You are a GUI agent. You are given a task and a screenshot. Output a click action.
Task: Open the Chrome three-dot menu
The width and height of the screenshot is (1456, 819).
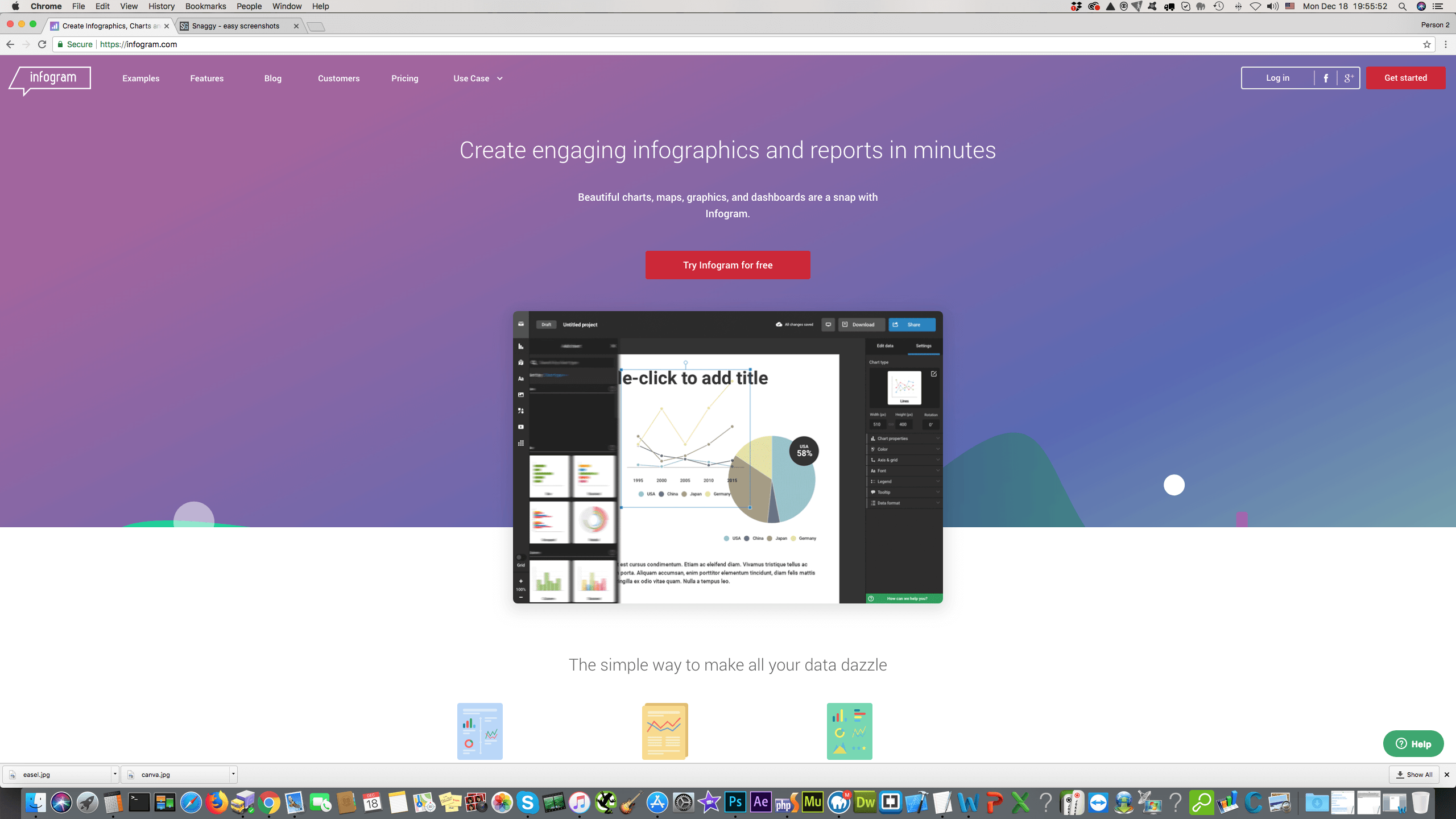point(1446,44)
